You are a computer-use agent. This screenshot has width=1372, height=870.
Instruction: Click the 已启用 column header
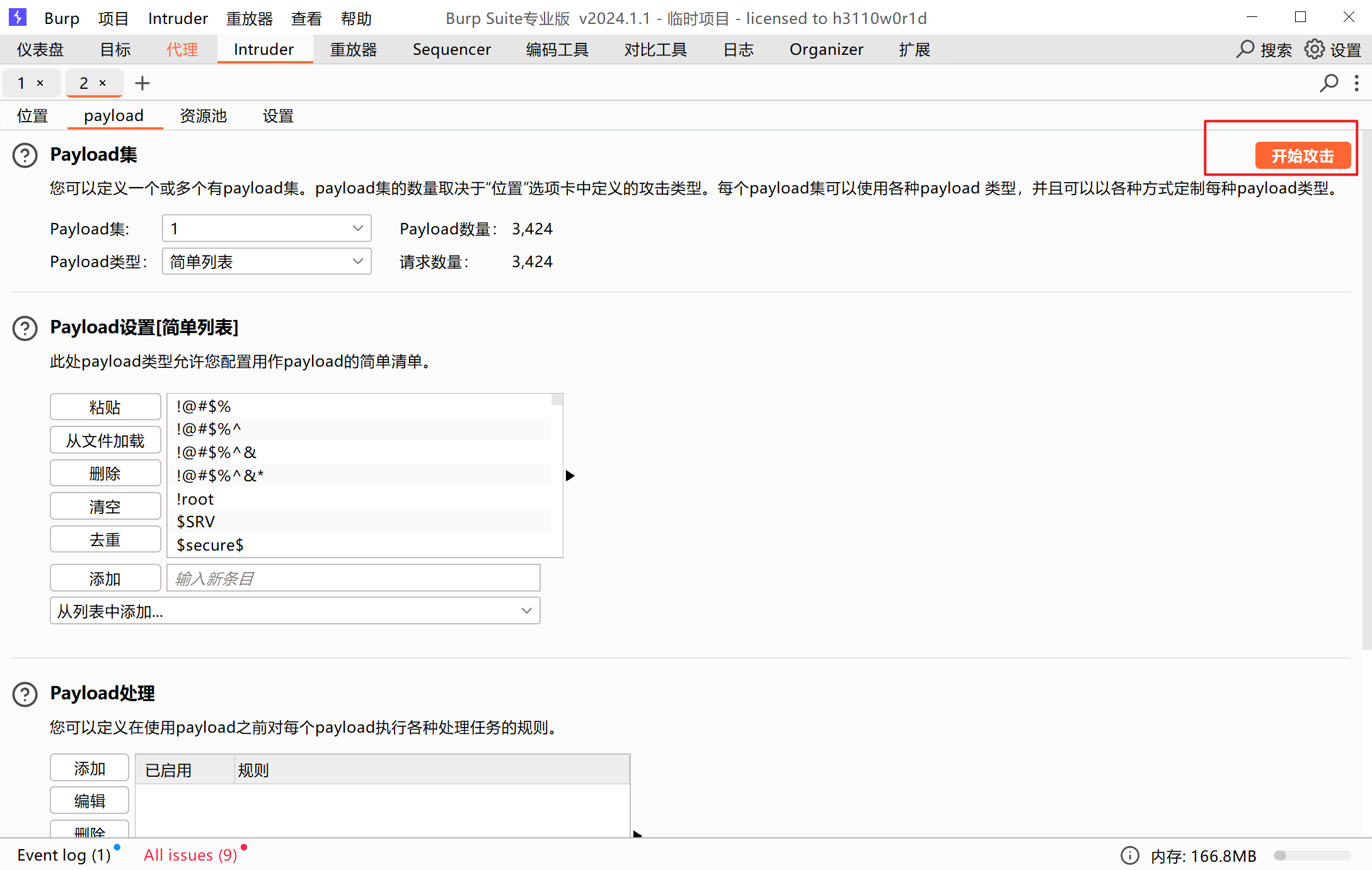(x=185, y=770)
